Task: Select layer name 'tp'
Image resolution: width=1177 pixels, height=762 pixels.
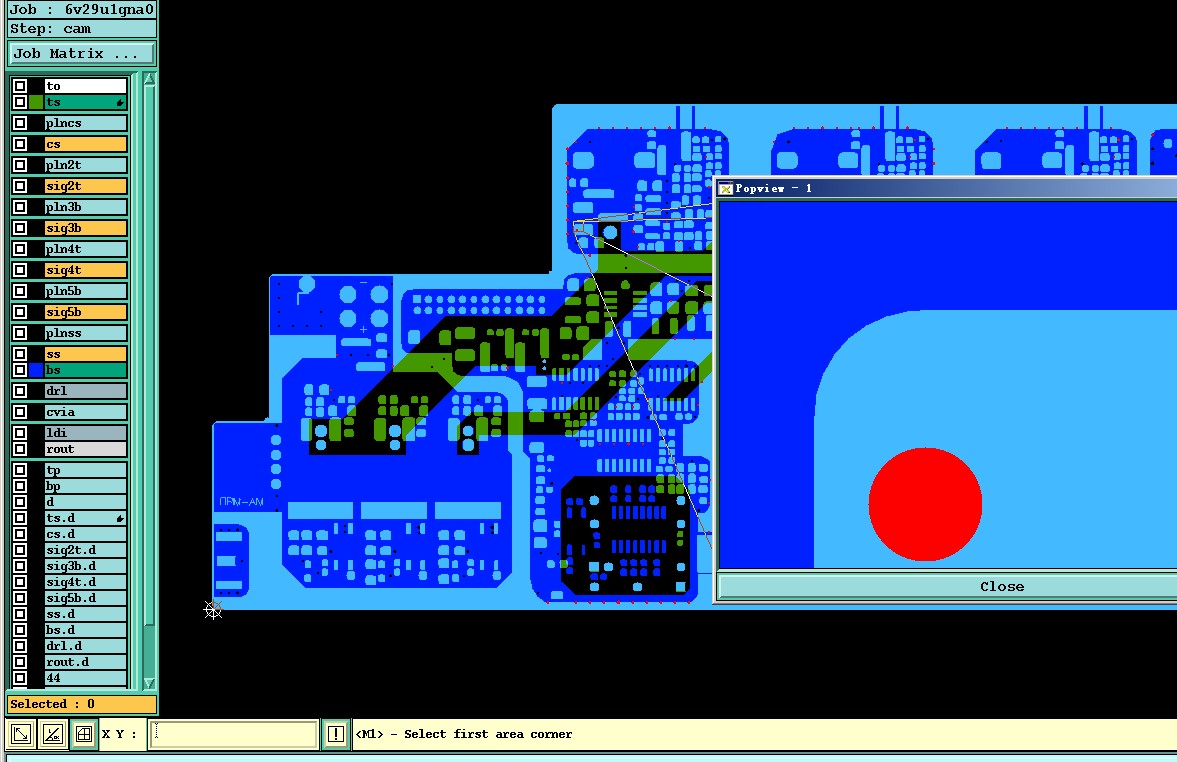Action: [86, 471]
